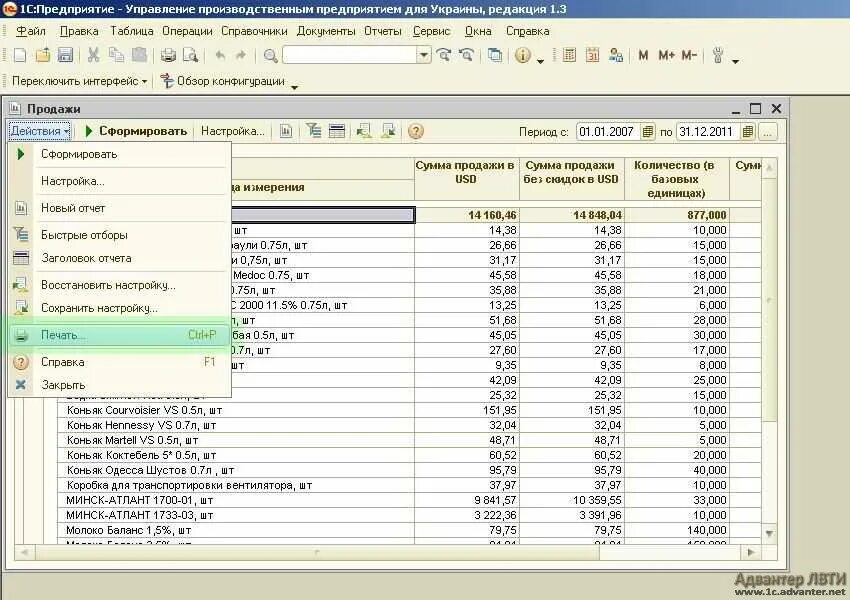Choose Сформировать in the dropdown menu

click(x=119, y=154)
